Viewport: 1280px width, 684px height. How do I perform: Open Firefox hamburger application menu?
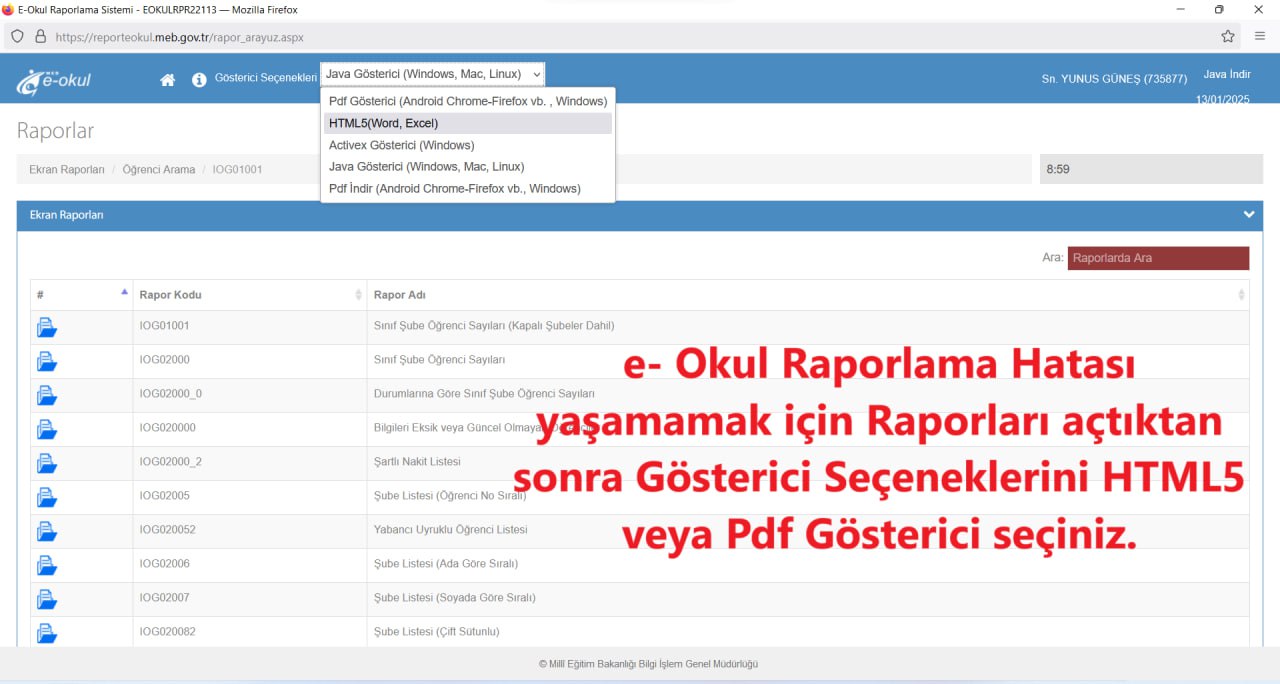(1259, 37)
